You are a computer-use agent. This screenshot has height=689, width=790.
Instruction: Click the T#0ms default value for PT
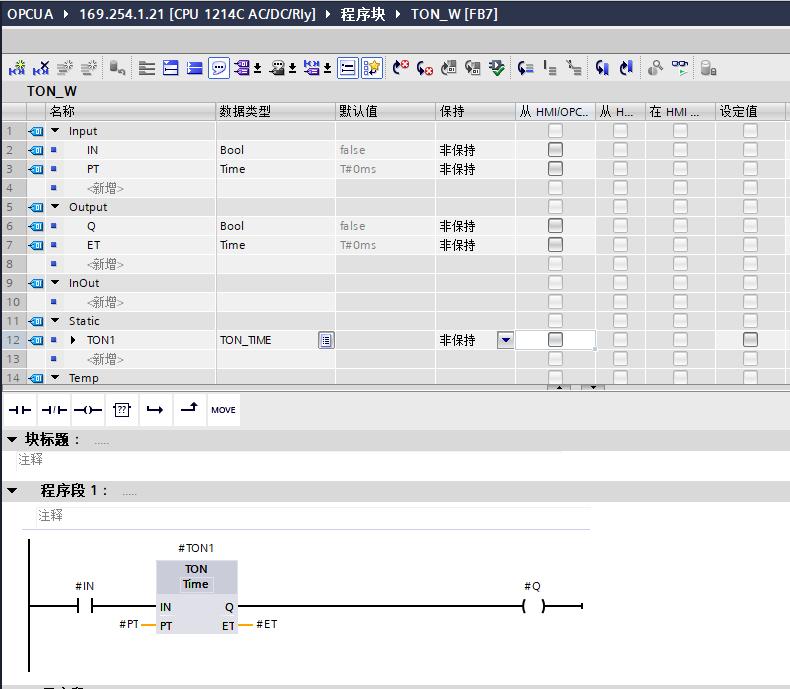point(358,169)
